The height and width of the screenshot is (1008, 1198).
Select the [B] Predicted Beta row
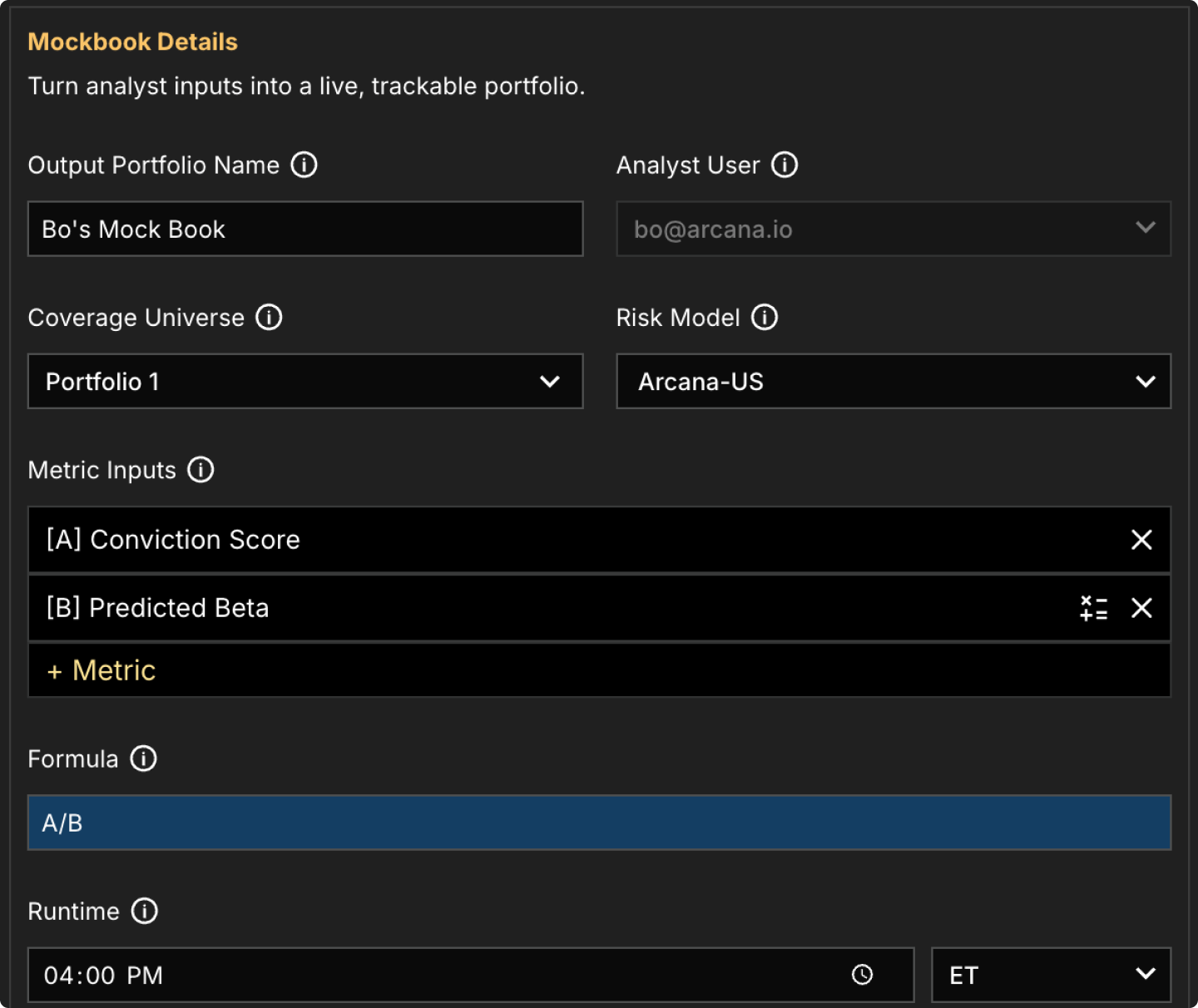pos(599,608)
